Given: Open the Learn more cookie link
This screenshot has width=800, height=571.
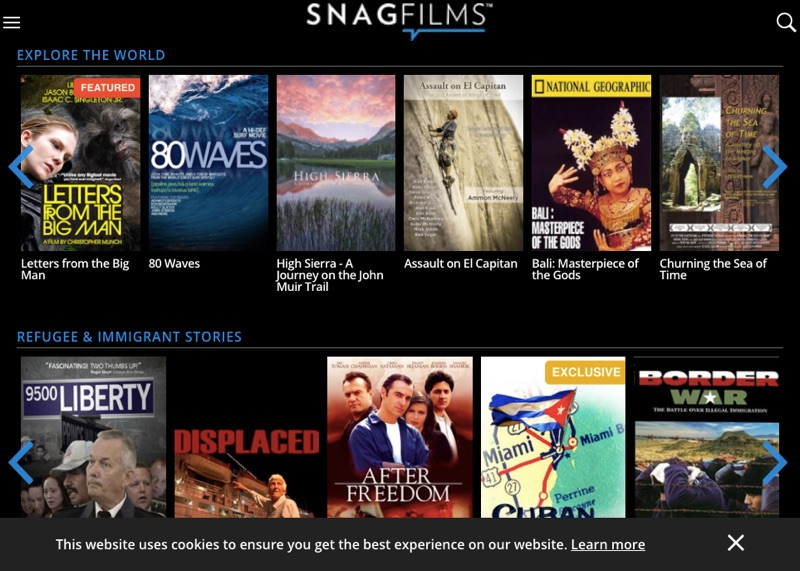Looking at the screenshot, I should click(608, 544).
